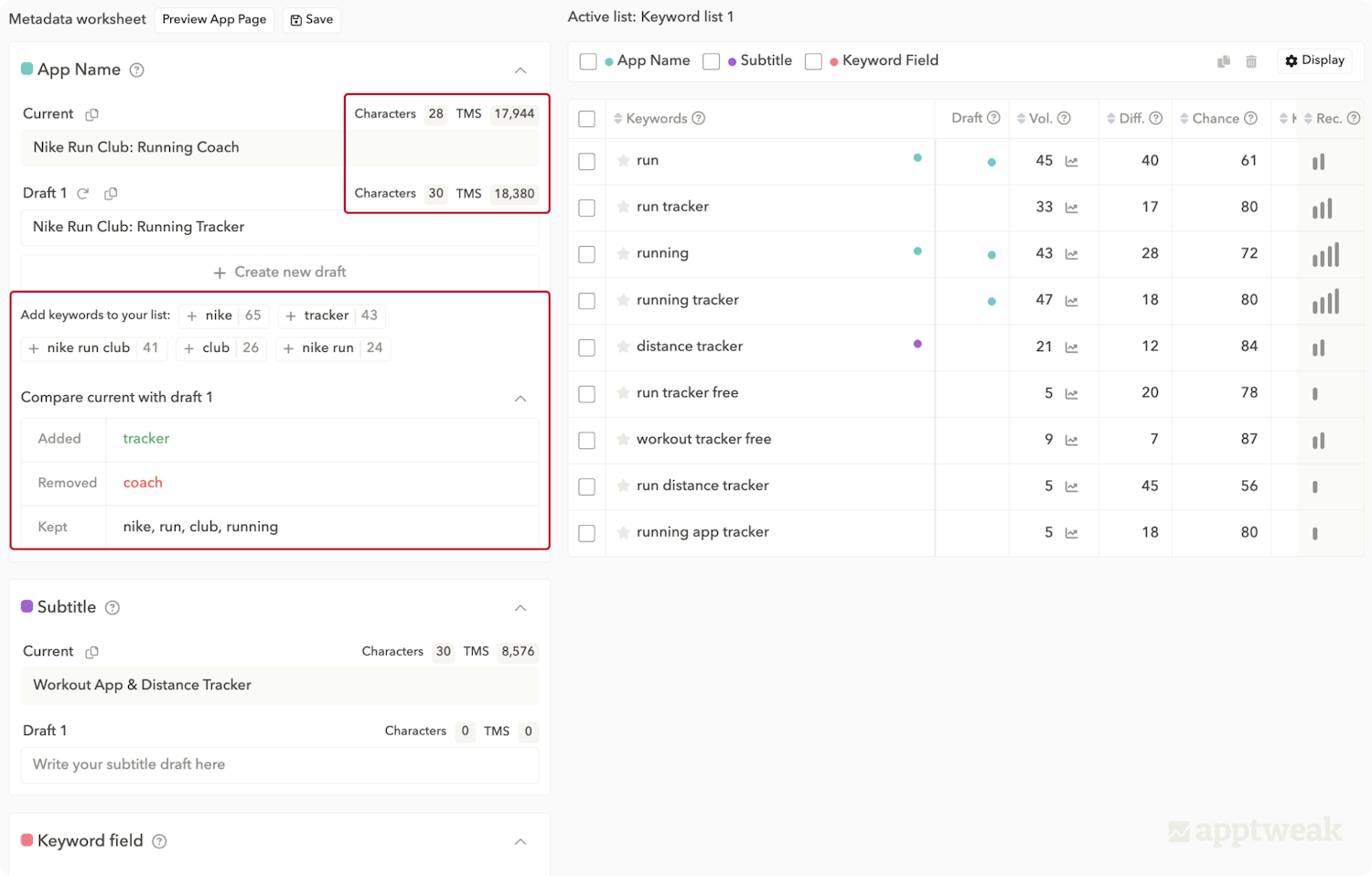Star the keyword 'running tracker'
Image resolution: width=1372 pixels, height=876 pixels.
click(x=623, y=300)
